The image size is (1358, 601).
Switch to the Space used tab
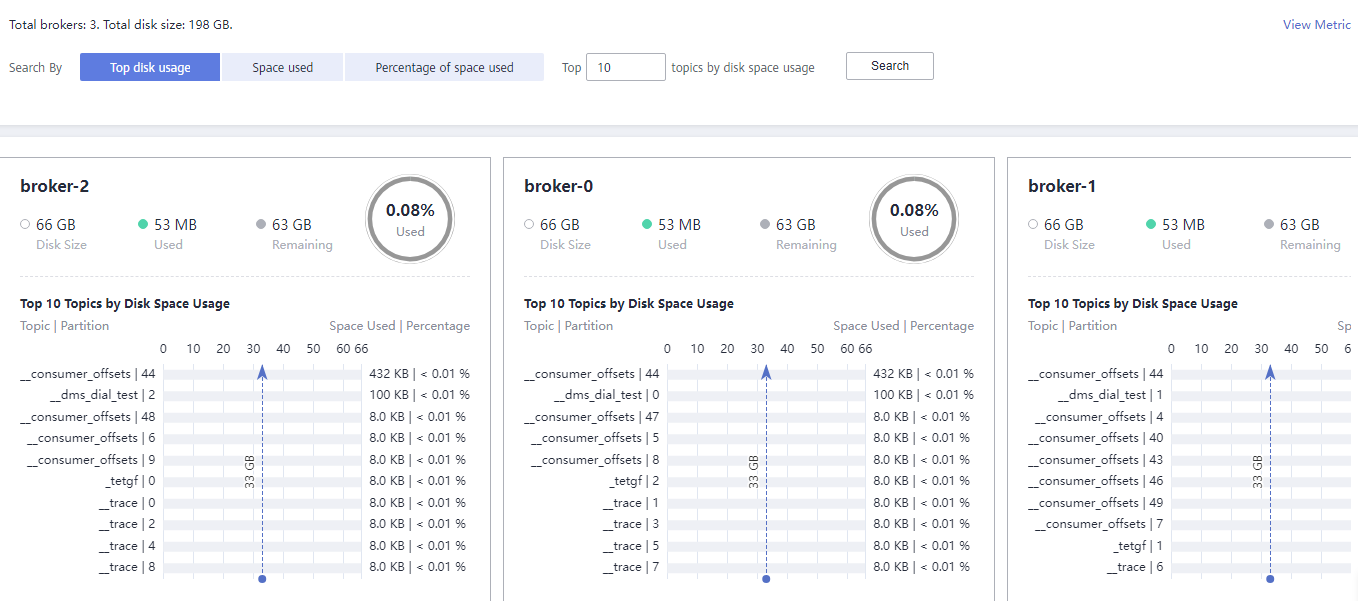pyautogui.click(x=282, y=67)
